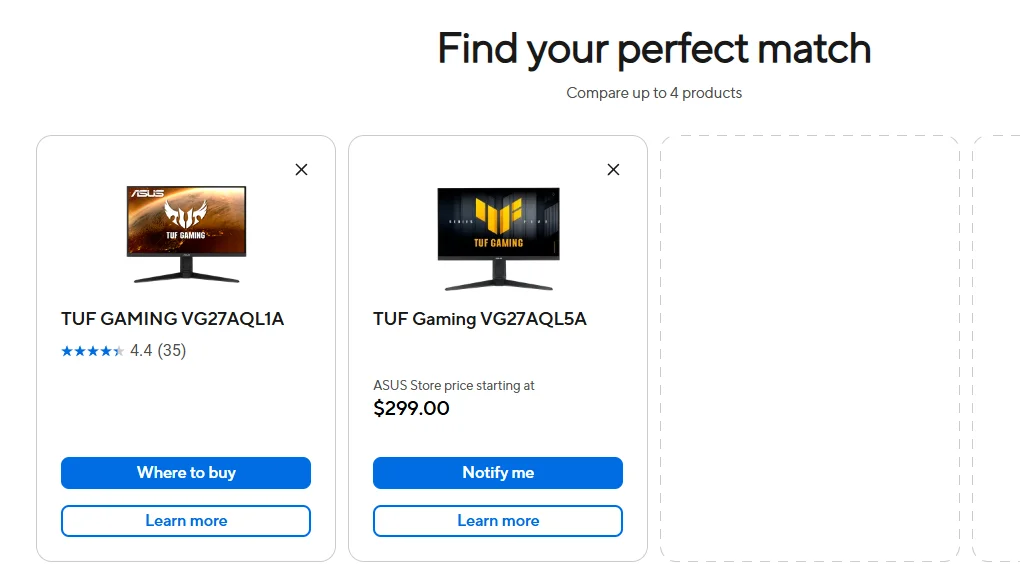Click the ASUS logo on the first monitor image
Viewport: 1020px width, 582px height.
148,193
